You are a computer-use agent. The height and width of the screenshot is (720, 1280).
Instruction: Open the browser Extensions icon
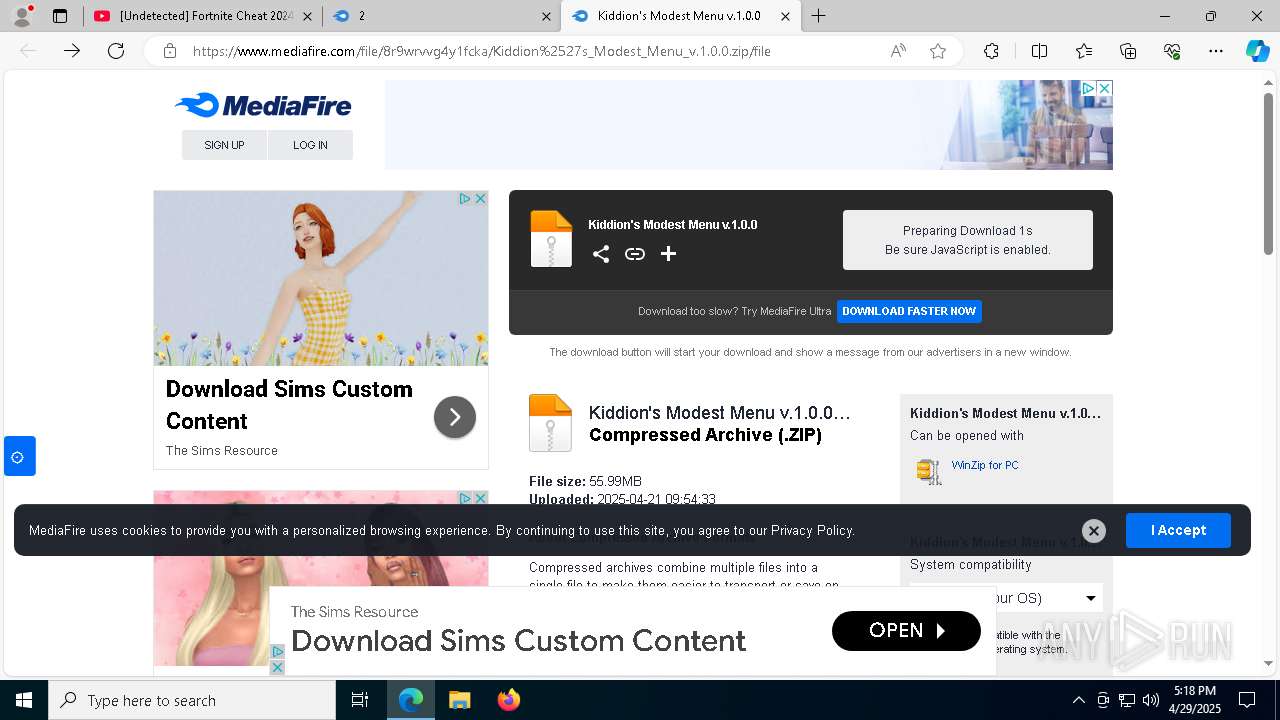coord(991,51)
